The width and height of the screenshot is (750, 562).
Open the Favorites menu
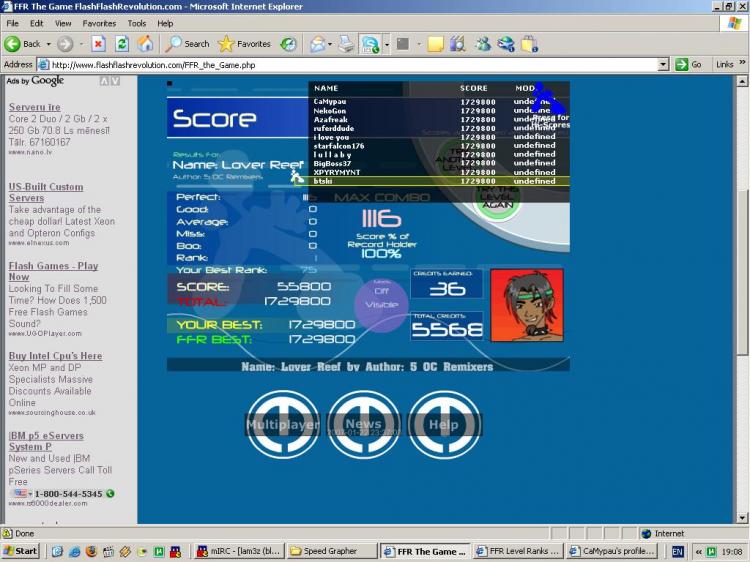click(99, 23)
